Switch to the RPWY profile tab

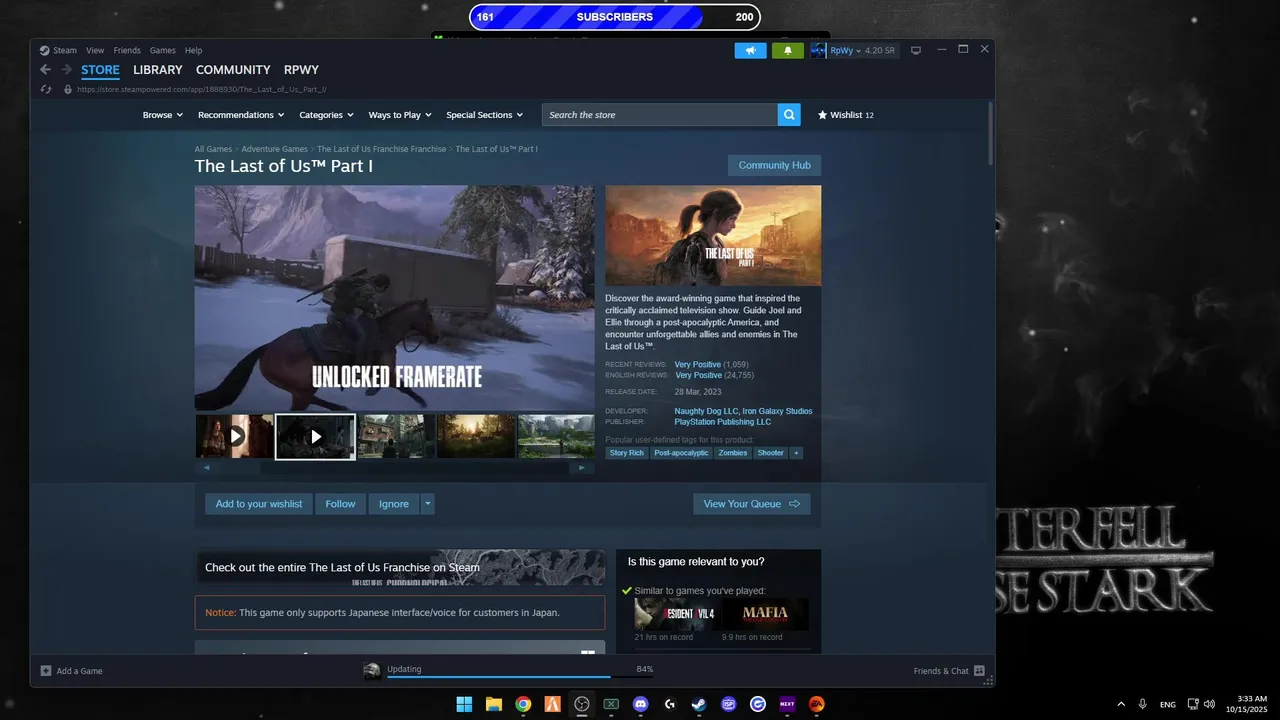[301, 70]
